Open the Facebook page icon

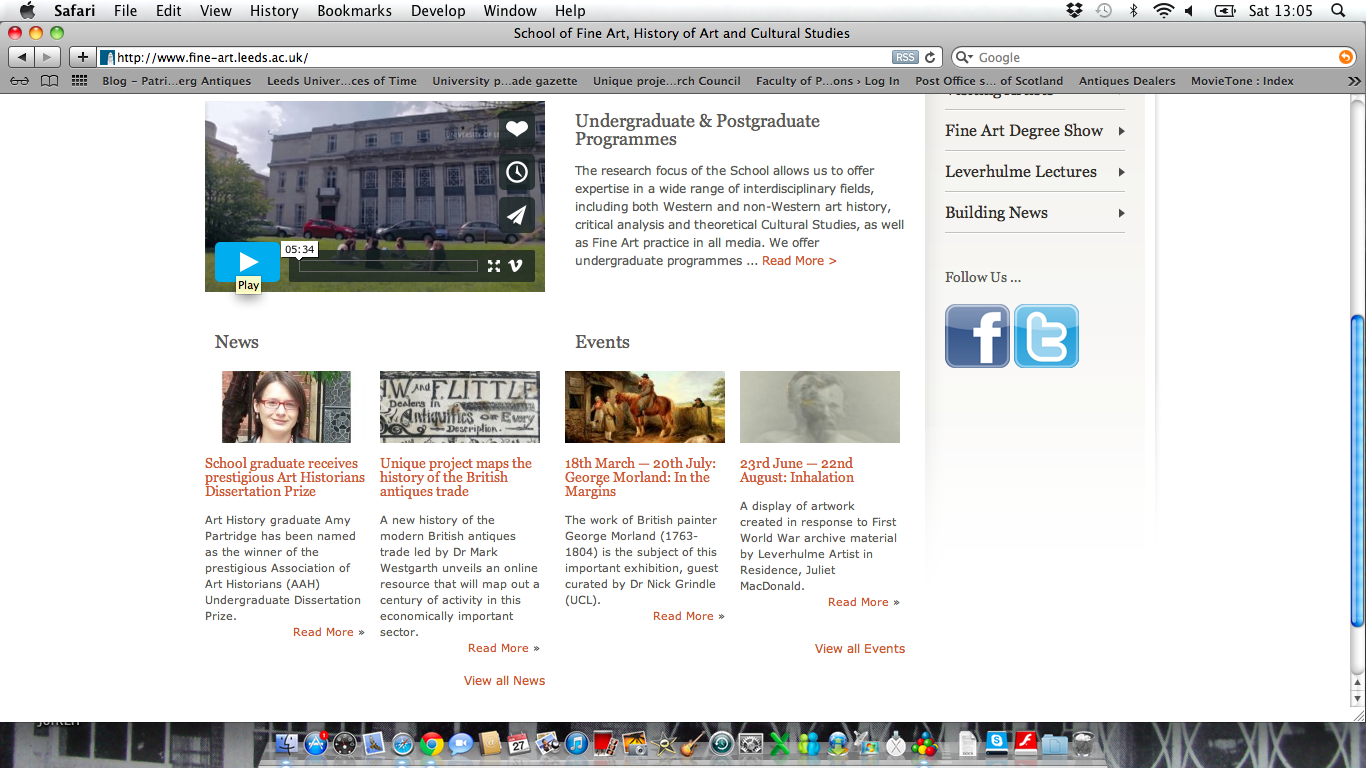(977, 336)
